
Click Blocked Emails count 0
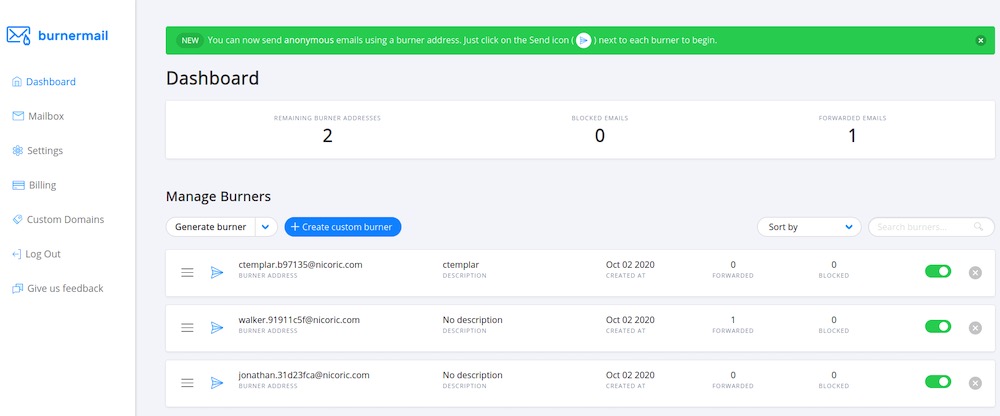[x=599, y=135]
